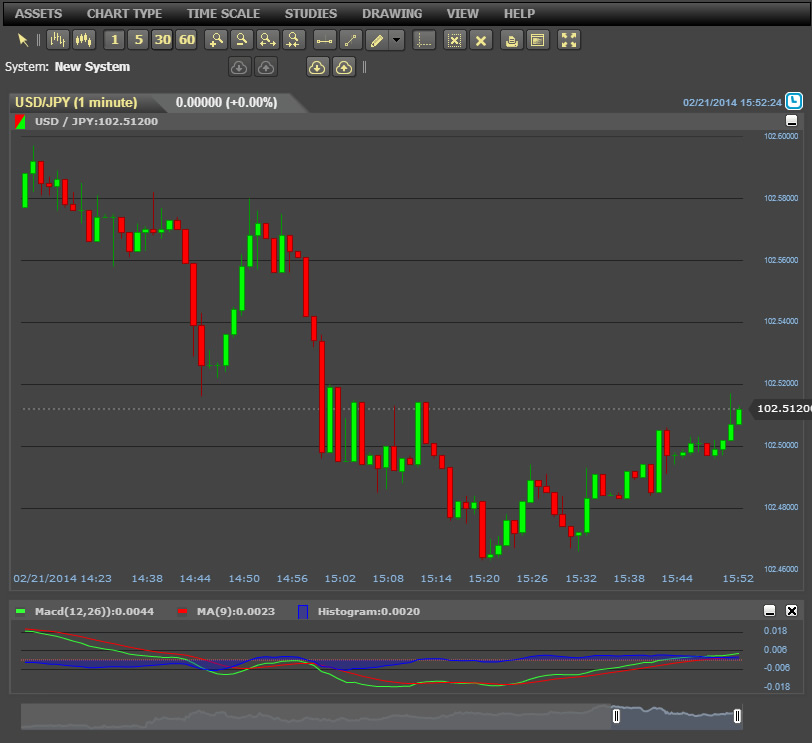Open the DRAWING menu
The width and height of the screenshot is (812, 743).
(x=392, y=14)
